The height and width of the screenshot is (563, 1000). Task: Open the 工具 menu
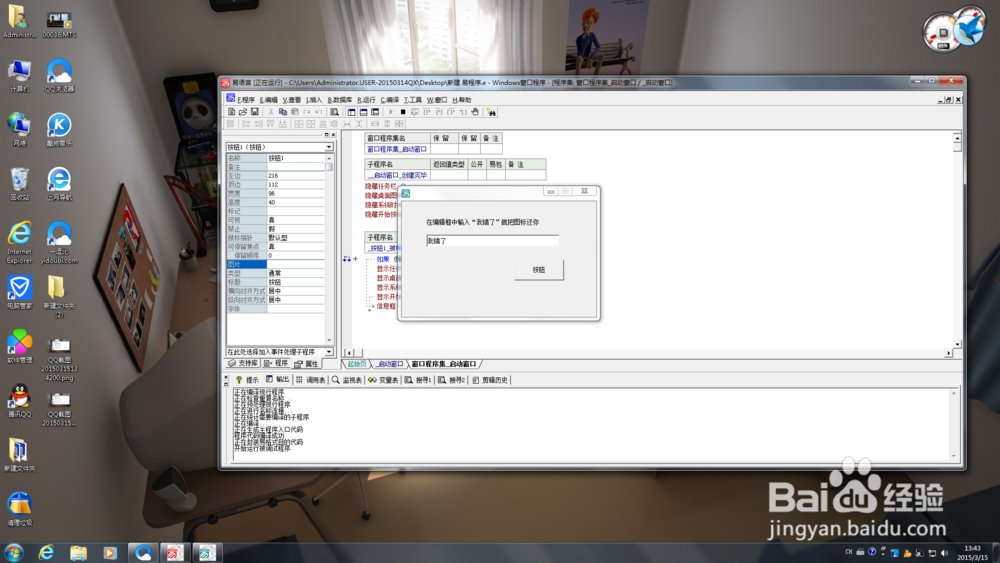(413, 99)
